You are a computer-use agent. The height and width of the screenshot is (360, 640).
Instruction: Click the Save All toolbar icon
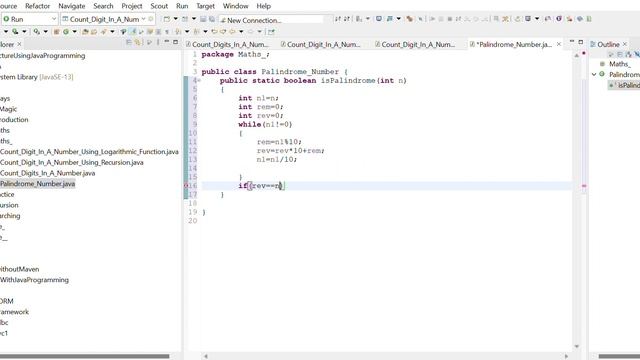tap(211, 19)
